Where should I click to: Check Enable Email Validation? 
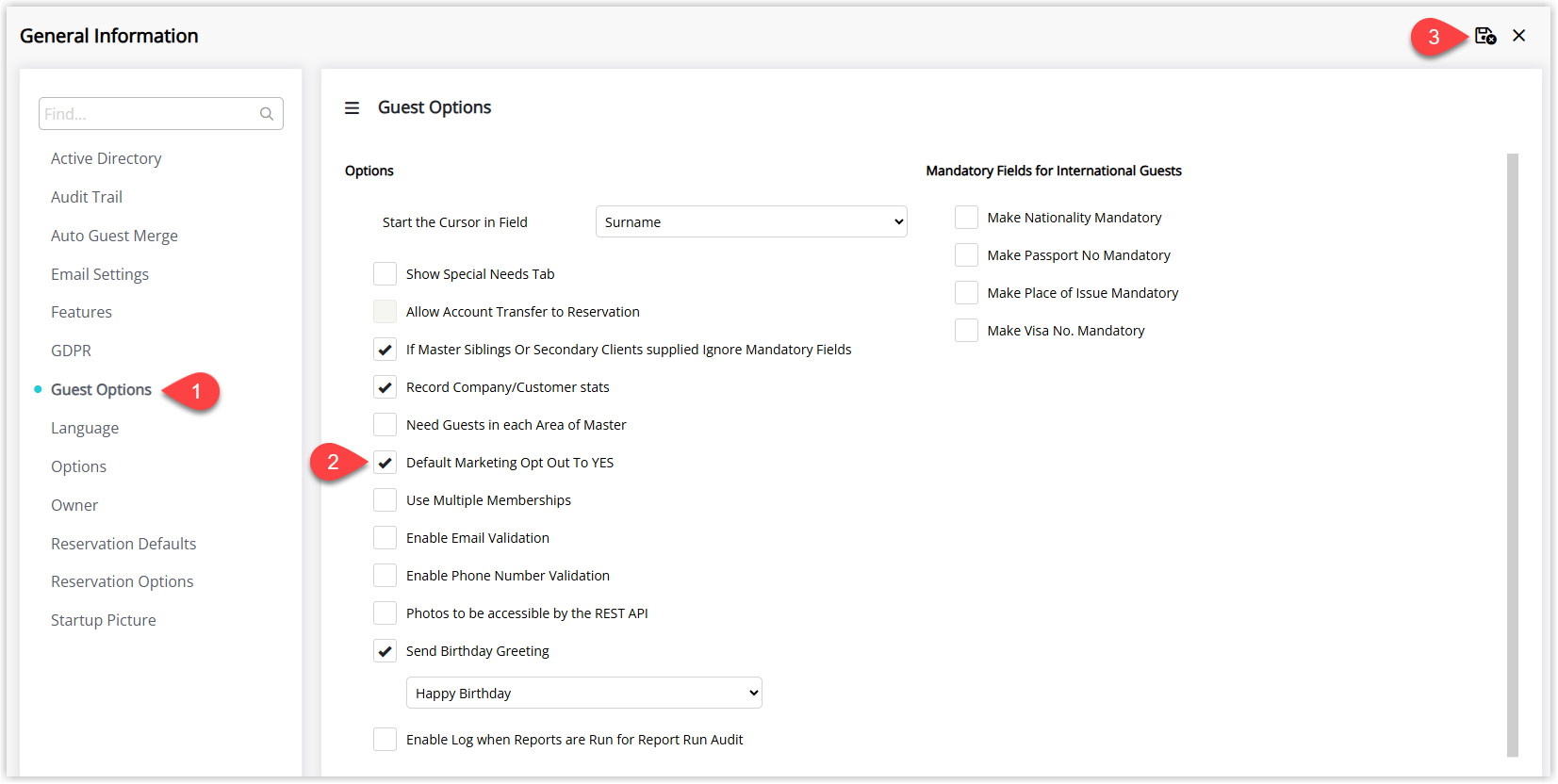385,538
